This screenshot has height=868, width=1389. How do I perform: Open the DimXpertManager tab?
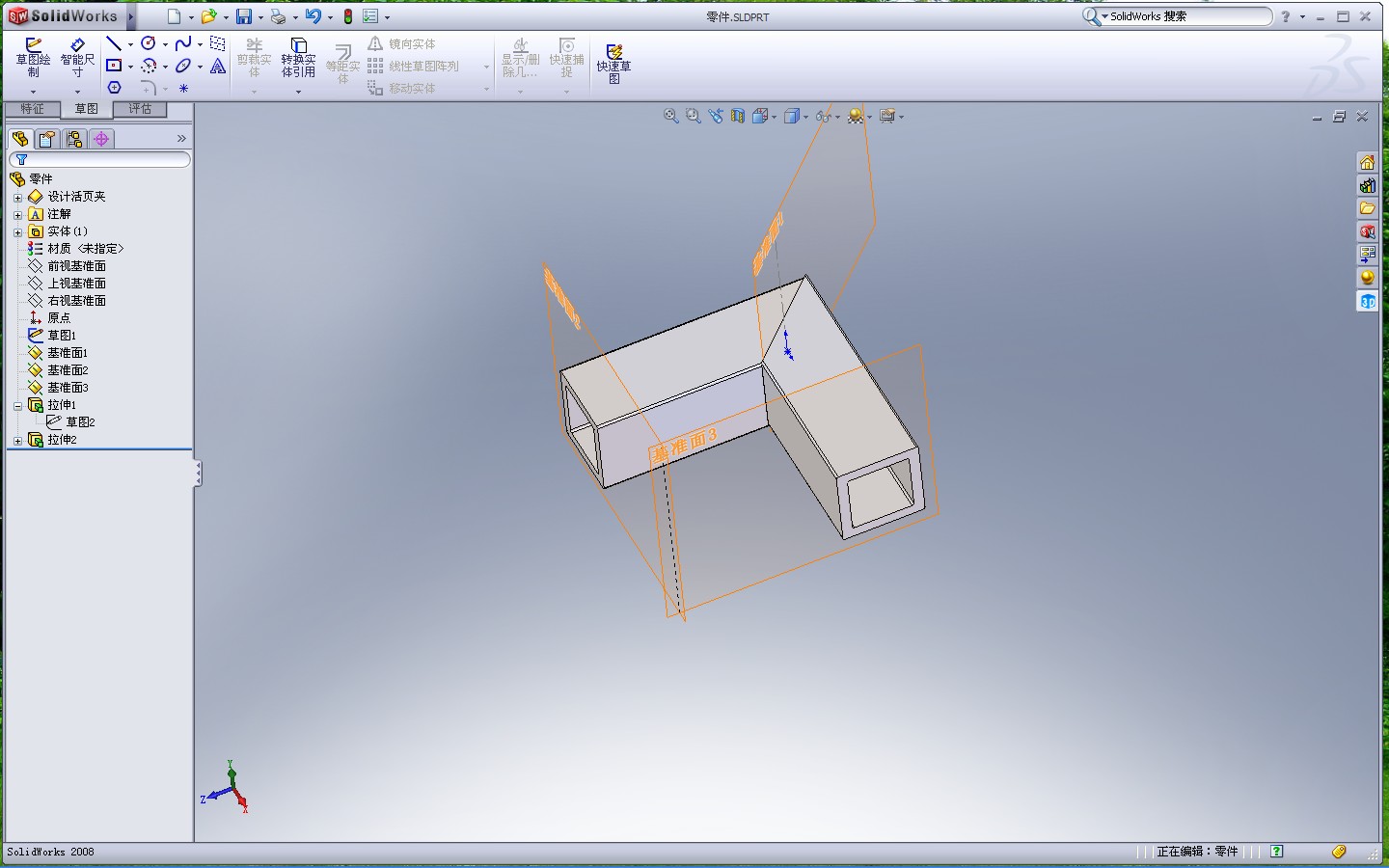(101, 139)
